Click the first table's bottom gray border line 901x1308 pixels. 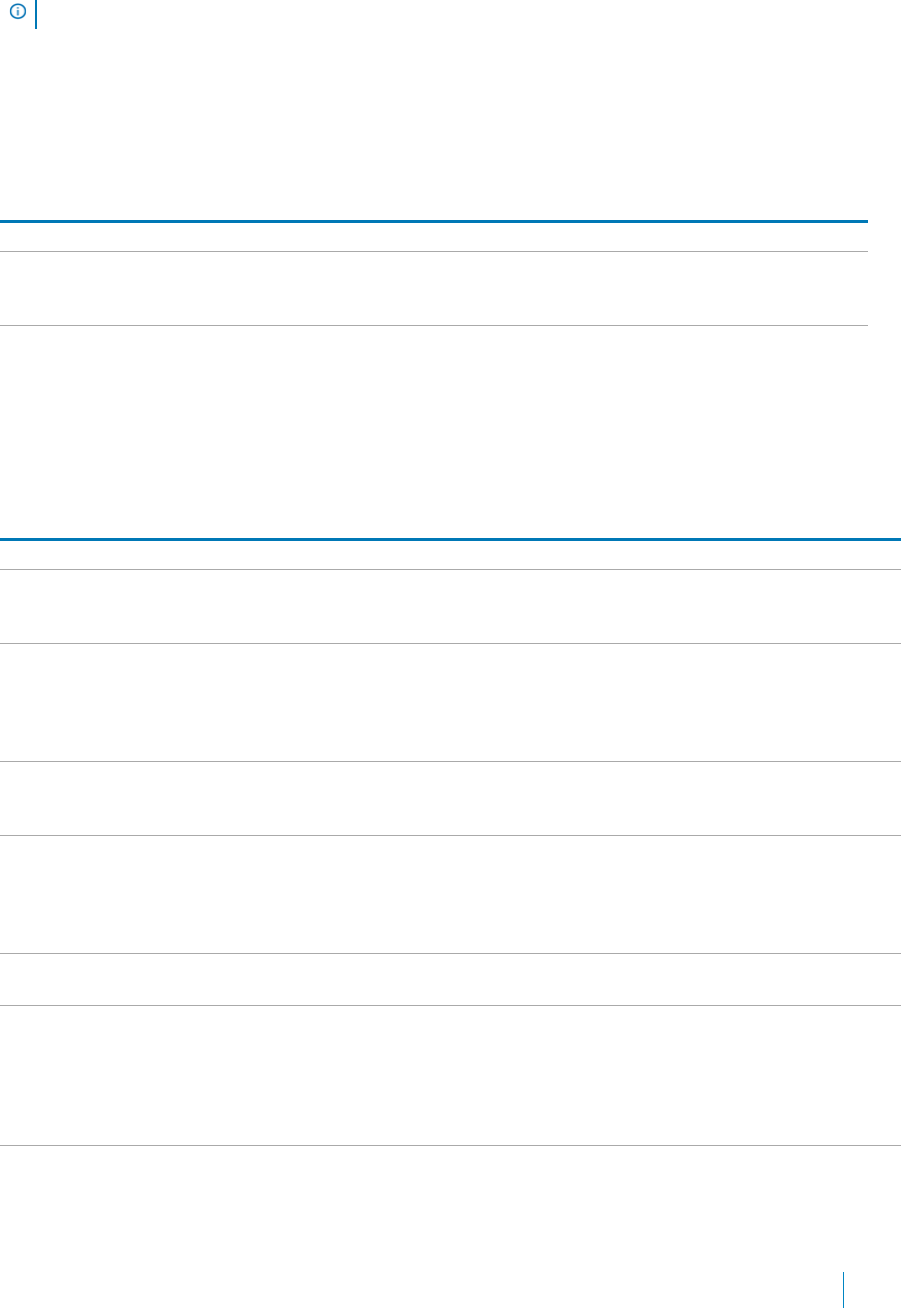(x=434, y=325)
